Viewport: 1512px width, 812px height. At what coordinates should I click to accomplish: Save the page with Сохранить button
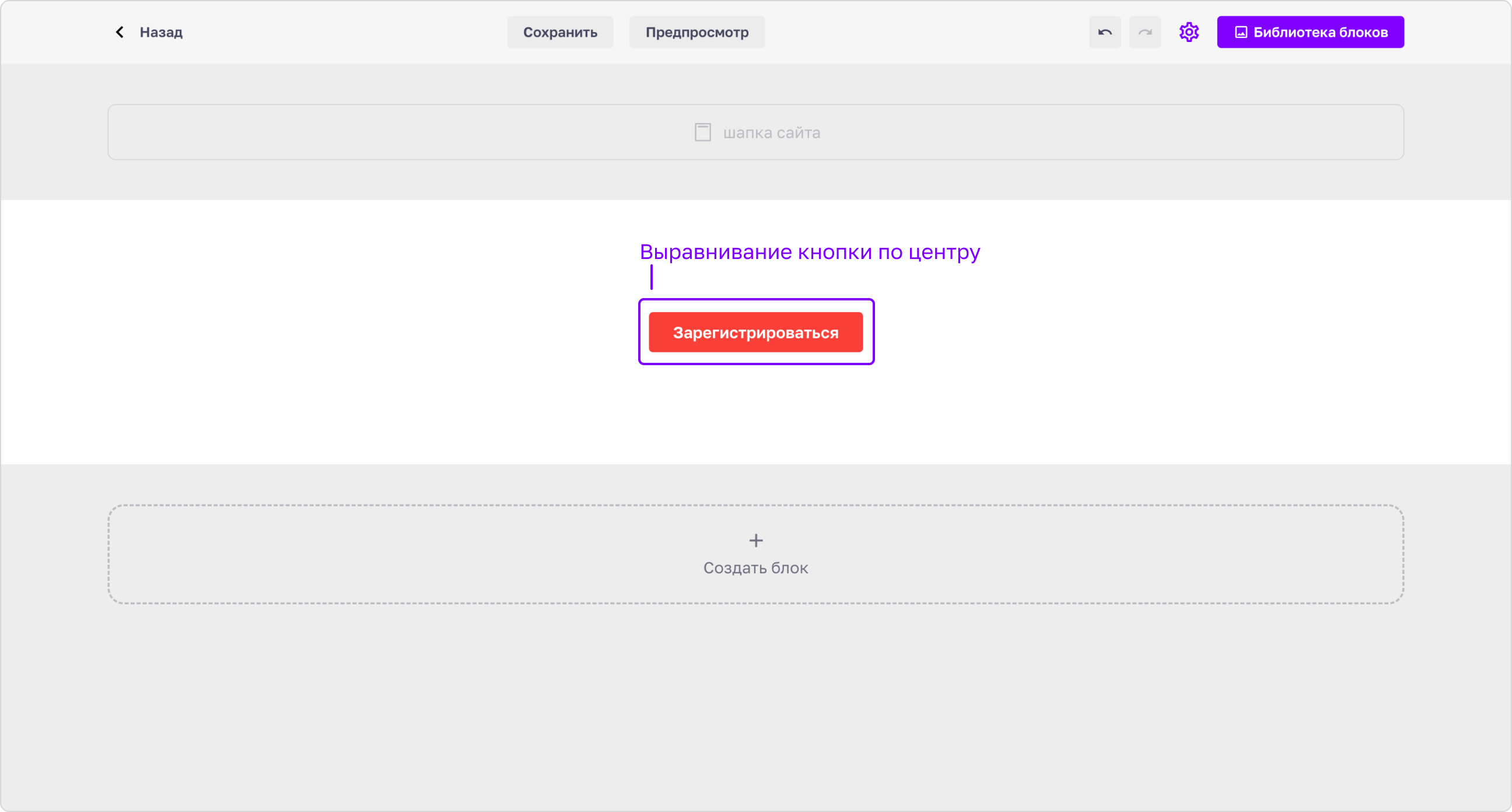[560, 32]
